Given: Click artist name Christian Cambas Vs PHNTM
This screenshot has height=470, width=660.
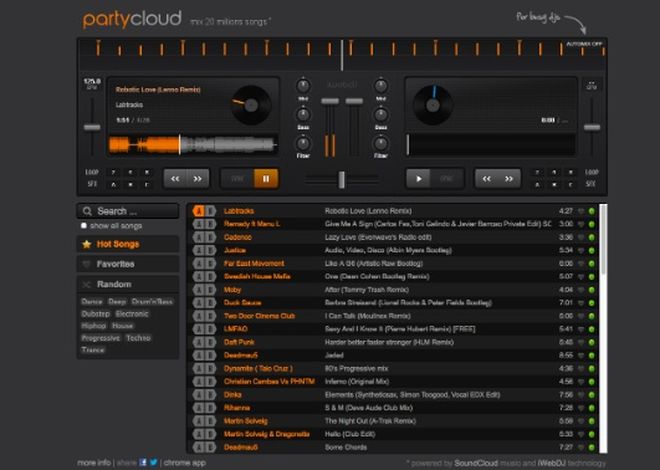Looking at the screenshot, I should [x=269, y=382].
